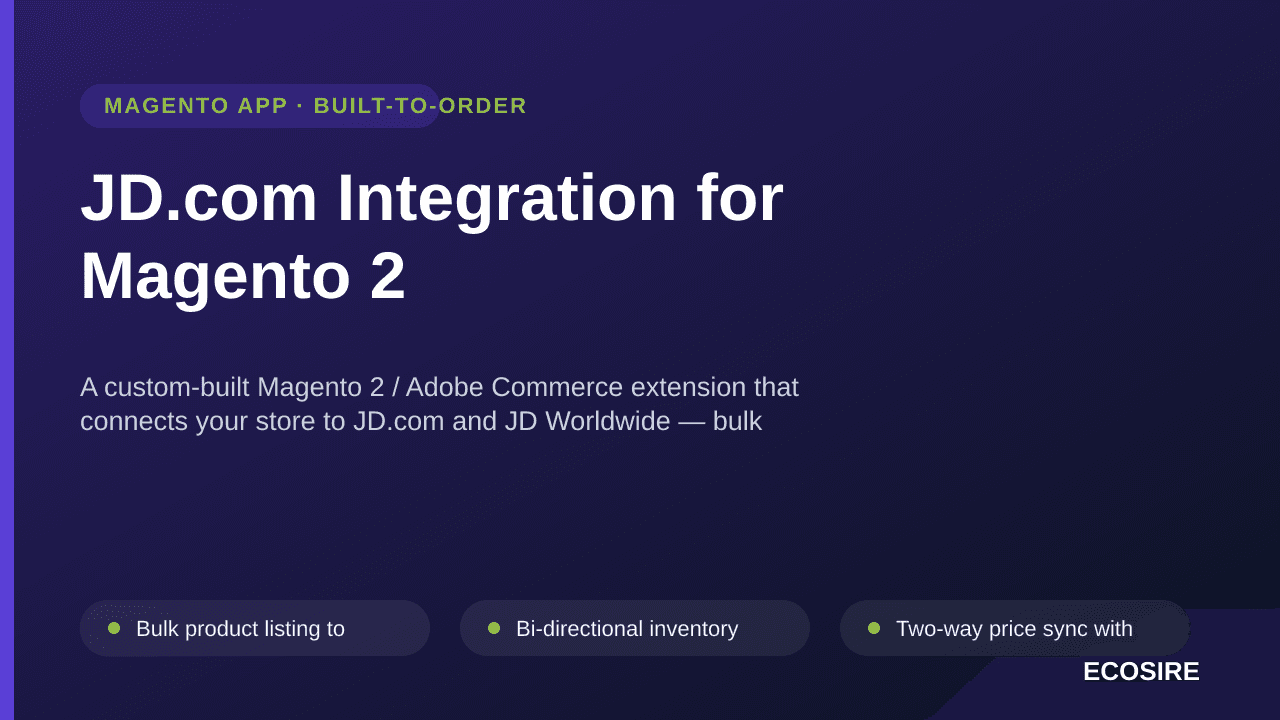Click green dot beside 'Bi-directional inventory'
This screenshot has width=1280, height=720.
pos(494,628)
